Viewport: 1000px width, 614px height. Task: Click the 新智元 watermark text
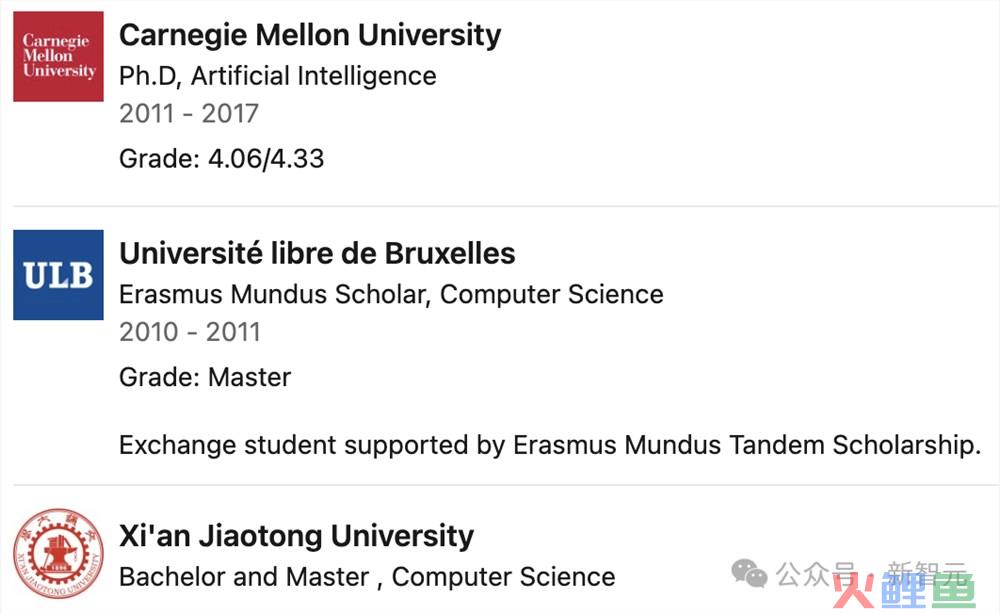tap(926, 573)
